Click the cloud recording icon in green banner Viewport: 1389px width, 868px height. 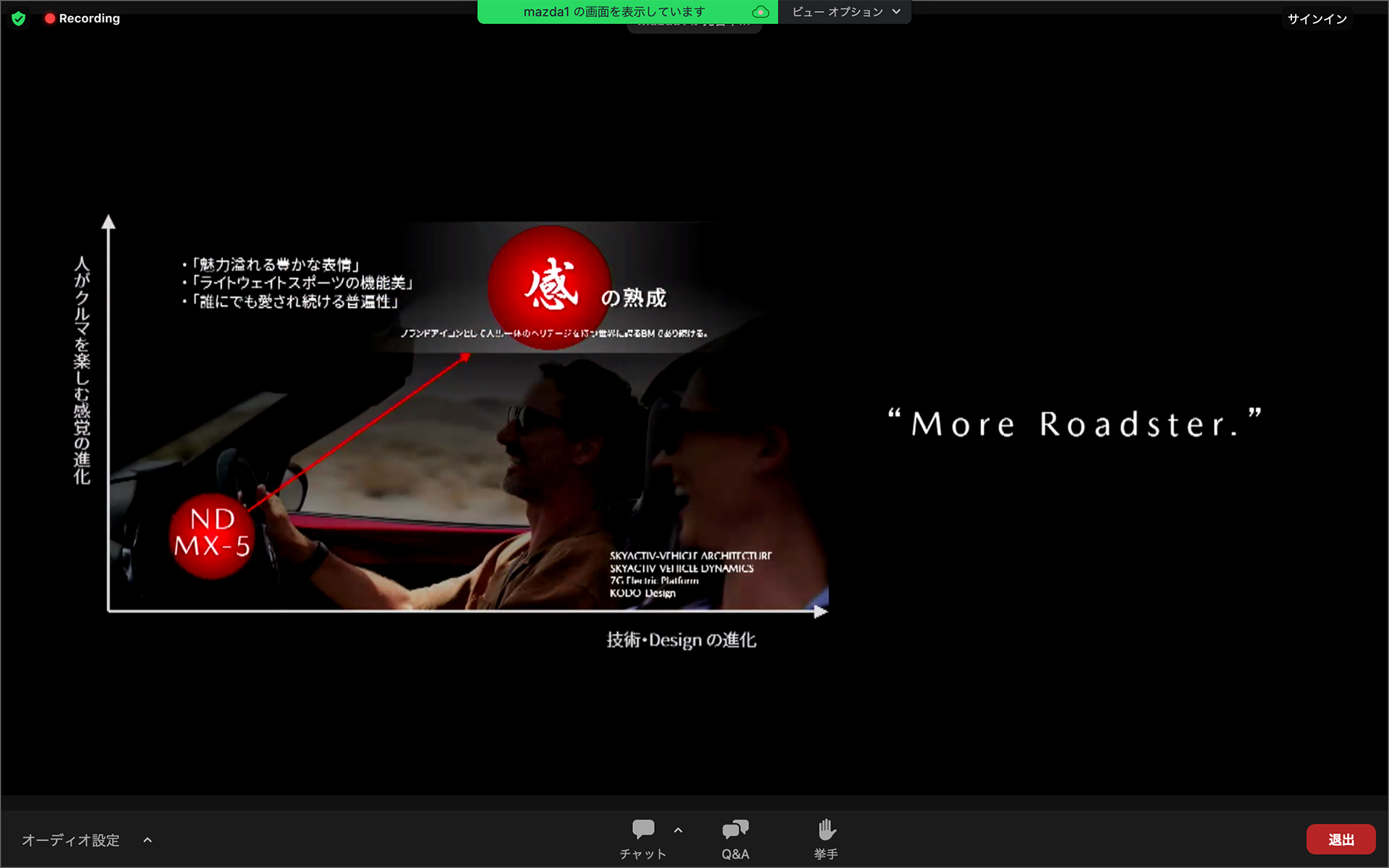point(760,12)
